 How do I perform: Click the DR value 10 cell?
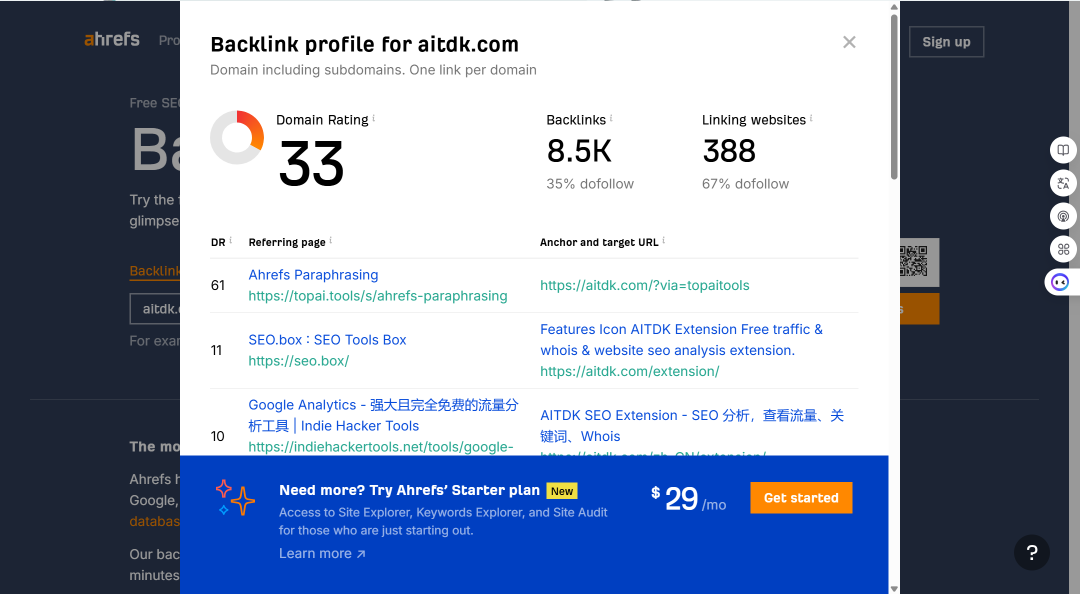point(218,436)
